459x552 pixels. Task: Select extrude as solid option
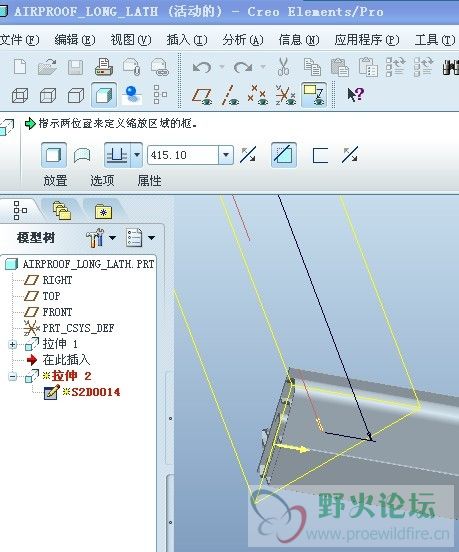(x=54, y=155)
